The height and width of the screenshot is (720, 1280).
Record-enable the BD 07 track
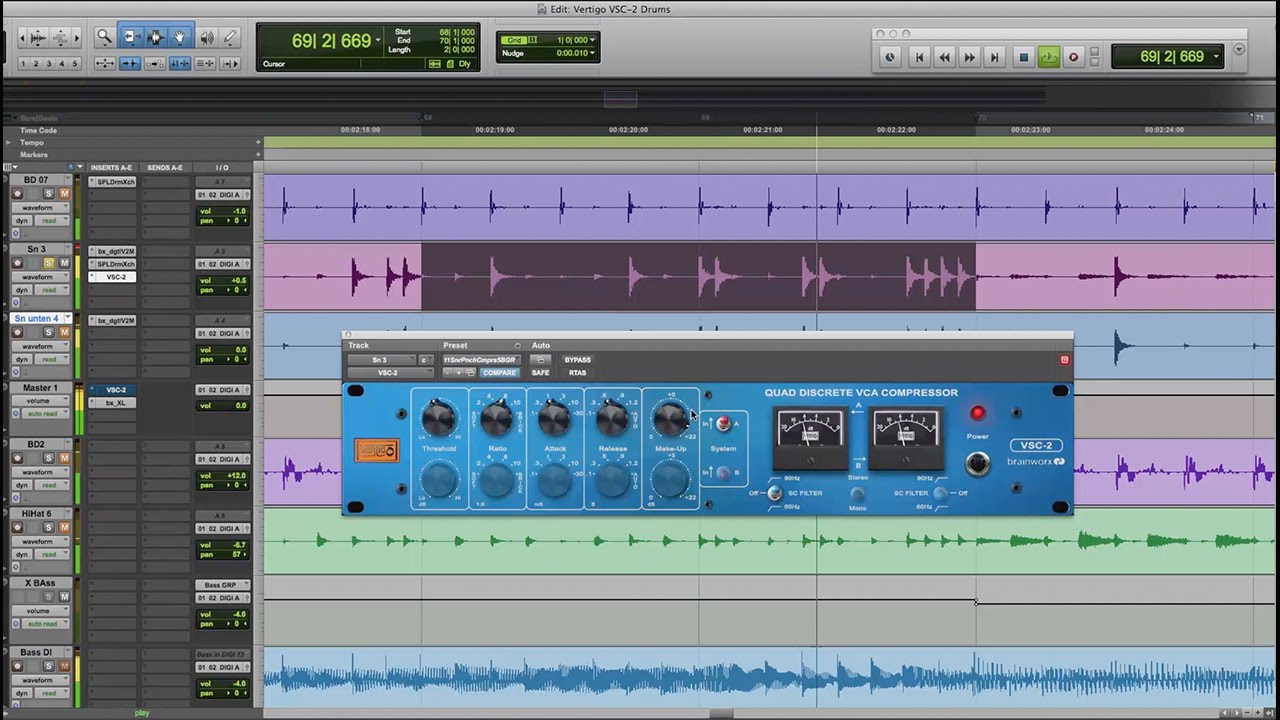[x=17, y=193]
